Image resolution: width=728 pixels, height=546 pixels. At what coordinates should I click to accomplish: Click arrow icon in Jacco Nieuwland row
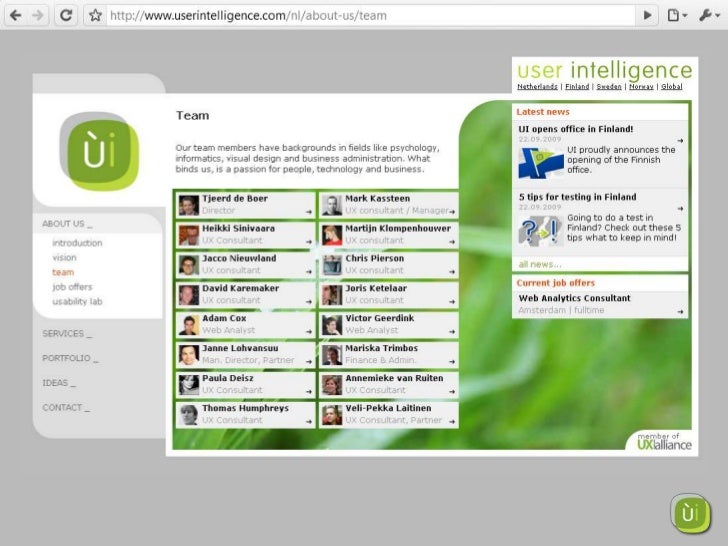click(x=309, y=272)
